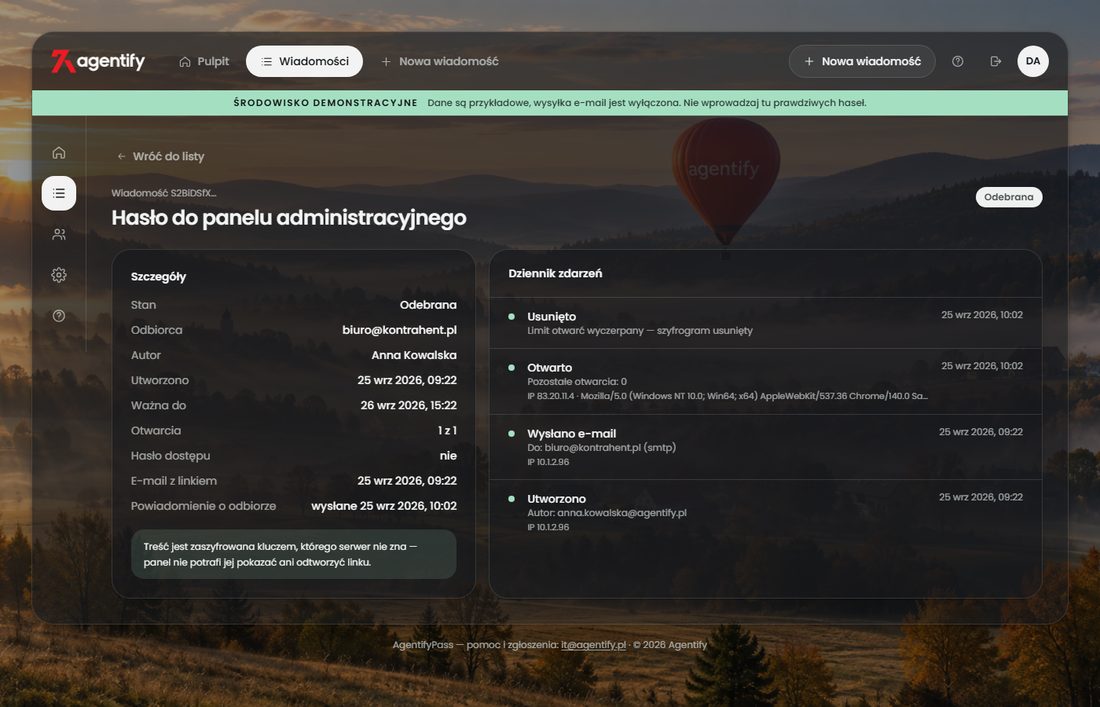Open the it@agentify.pl email link
This screenshot has height=707, width=1100.
point(593,645)
